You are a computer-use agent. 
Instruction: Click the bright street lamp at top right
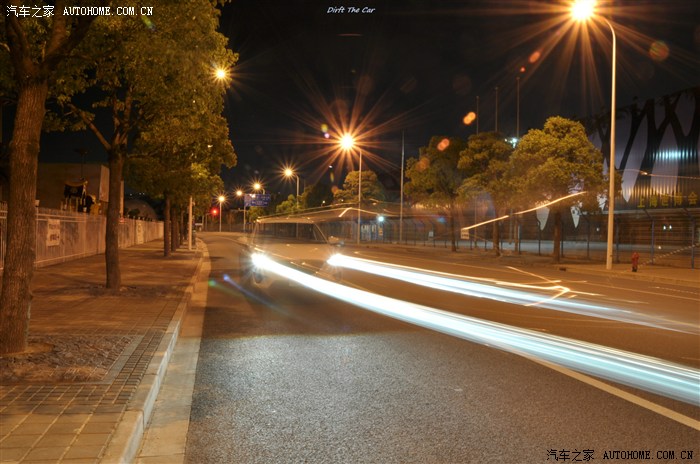point(582,11)
